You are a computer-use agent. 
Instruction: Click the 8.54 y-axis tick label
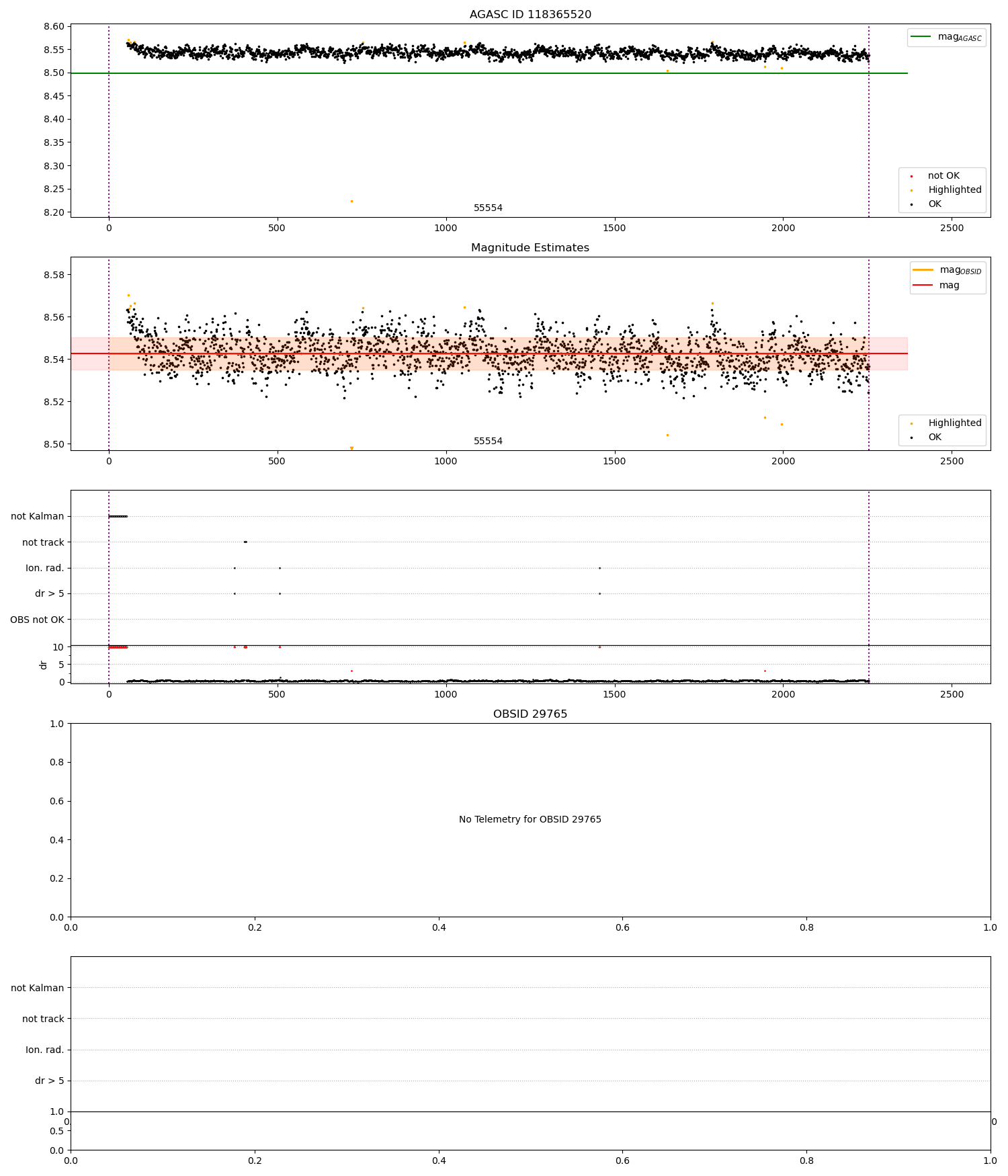[54, 360]
